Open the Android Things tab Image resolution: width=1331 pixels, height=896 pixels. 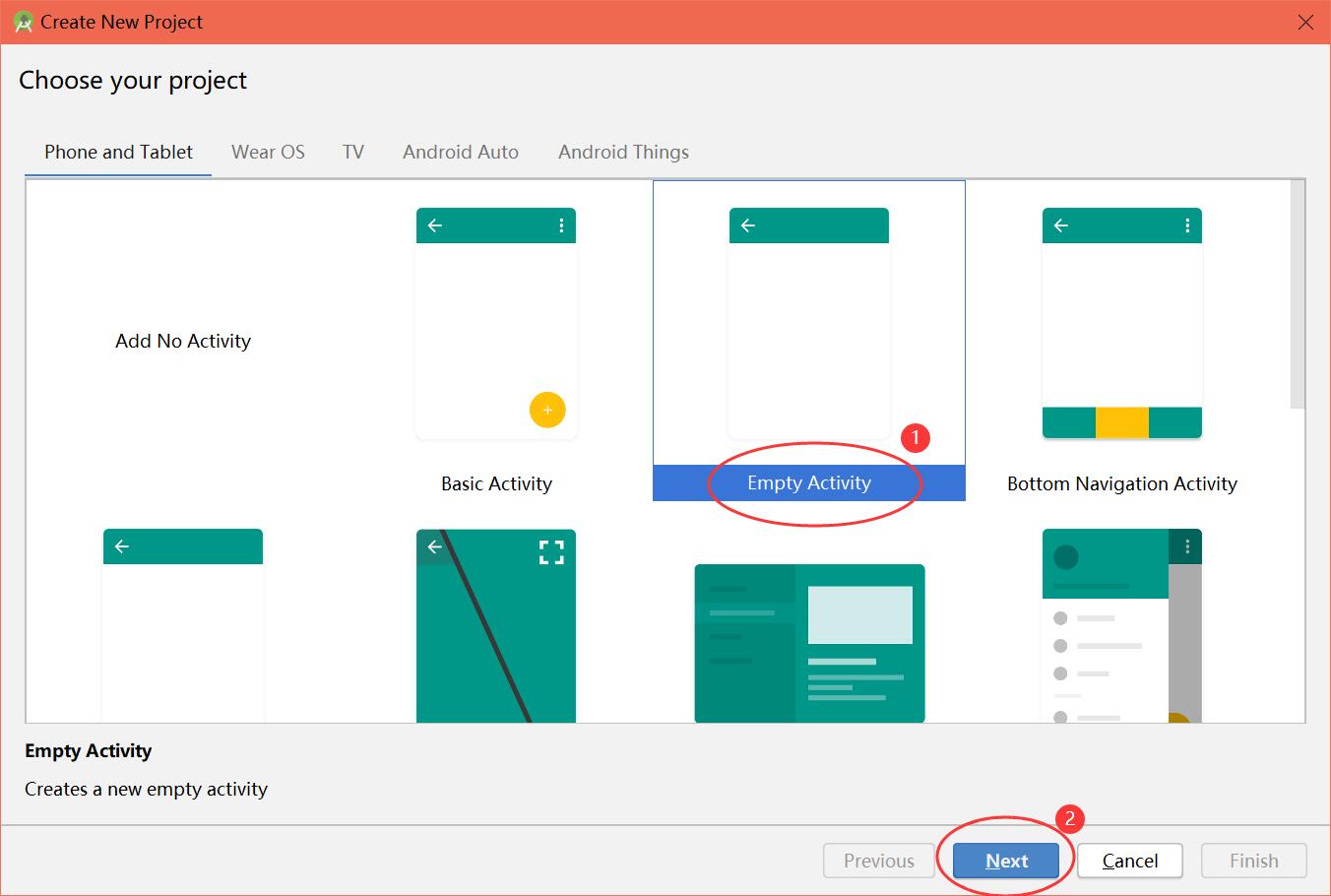[x=623, y=152]
